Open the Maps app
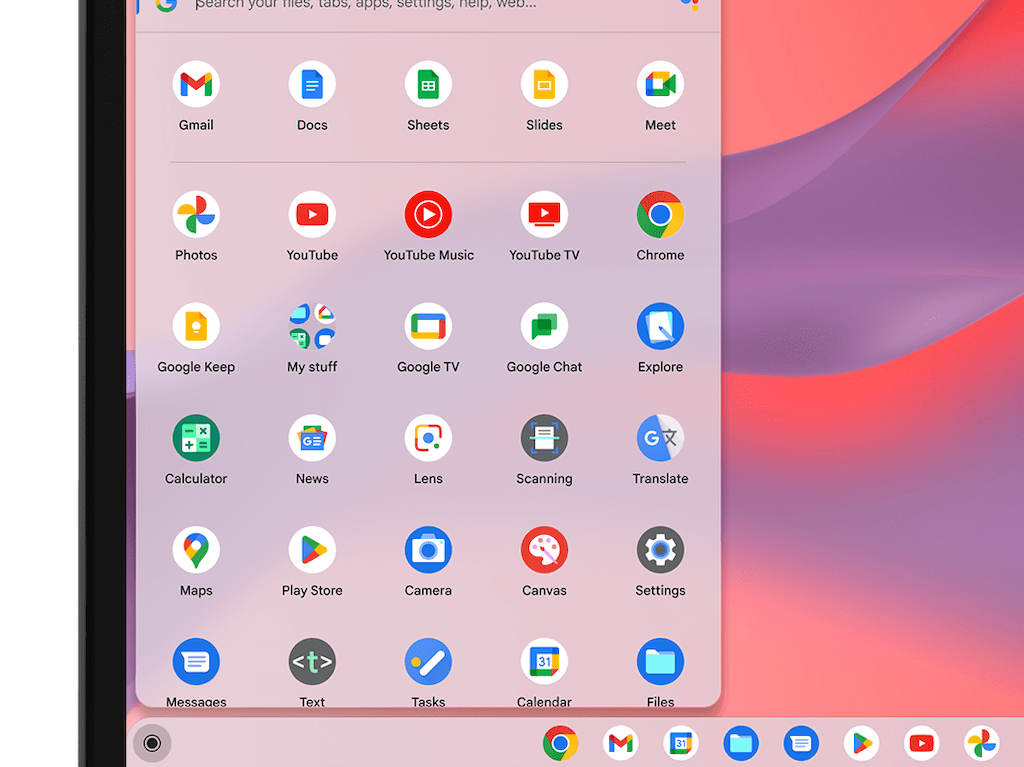This screenshot has height=767, width=1024. 196,549
